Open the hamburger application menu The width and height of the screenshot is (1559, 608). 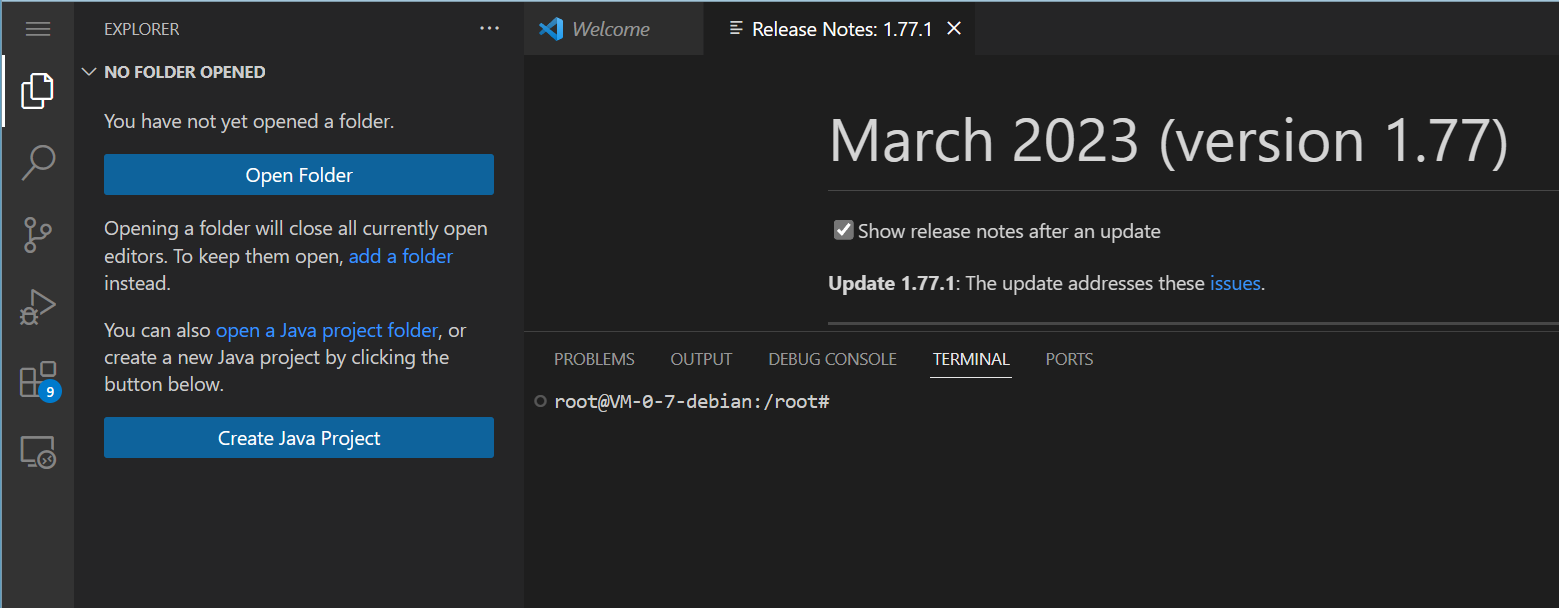click(x=38, y=29)
